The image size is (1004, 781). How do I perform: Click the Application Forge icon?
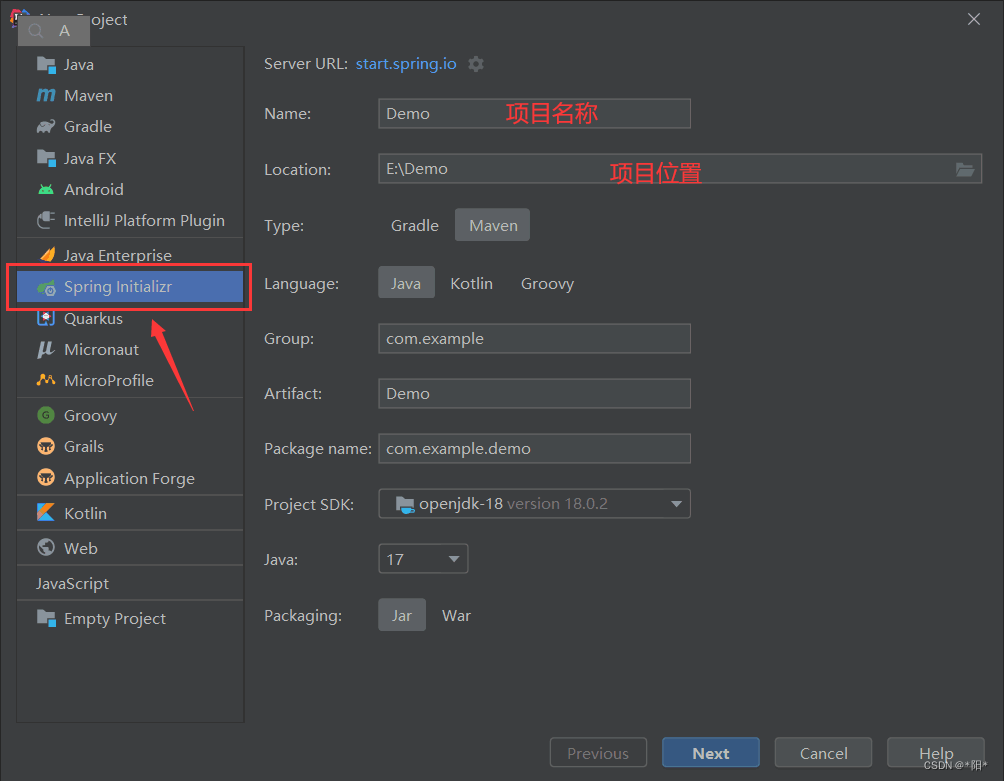46,478
